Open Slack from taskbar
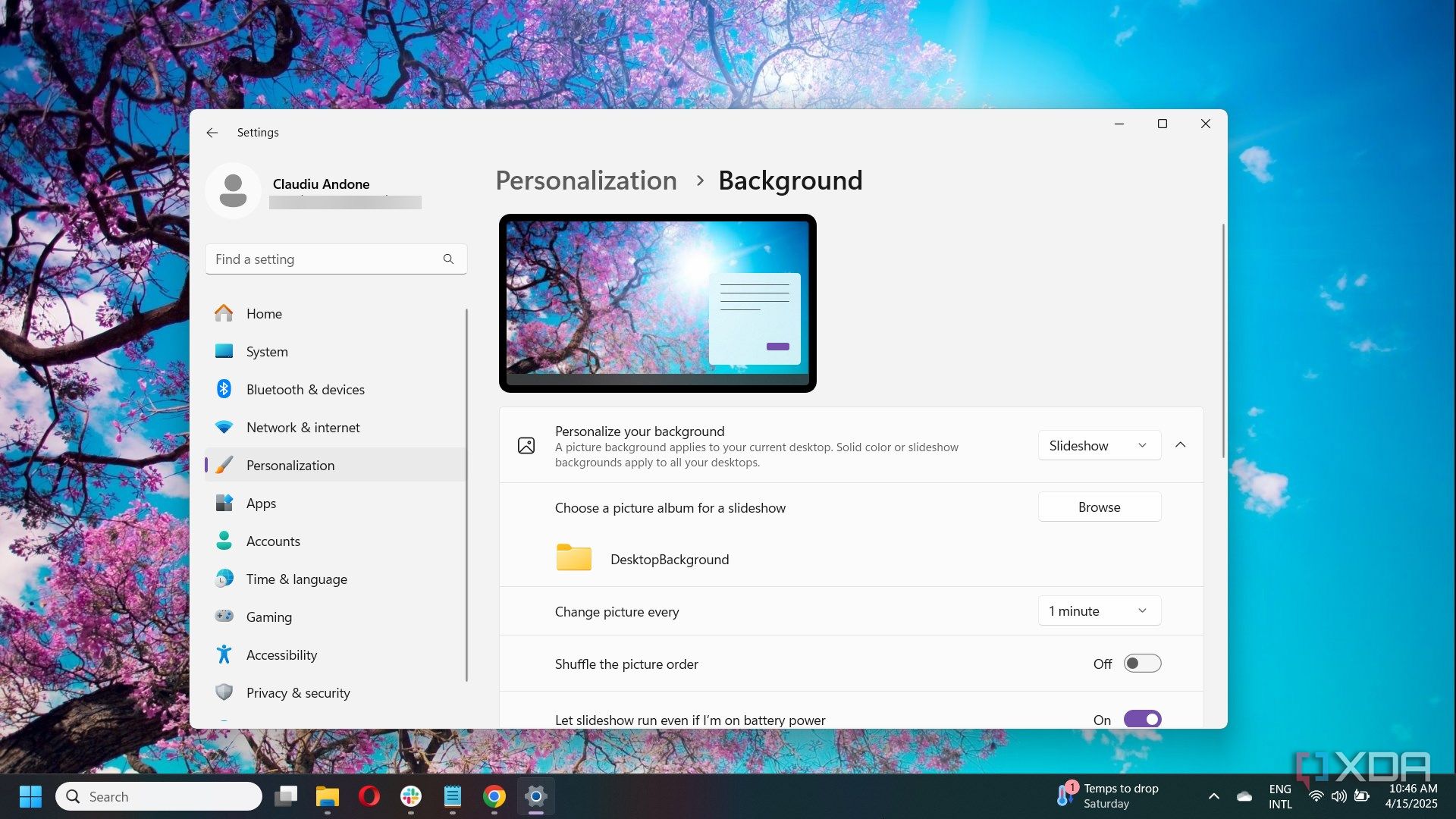This screenshot has height=819, width=1456. (411, 796)
